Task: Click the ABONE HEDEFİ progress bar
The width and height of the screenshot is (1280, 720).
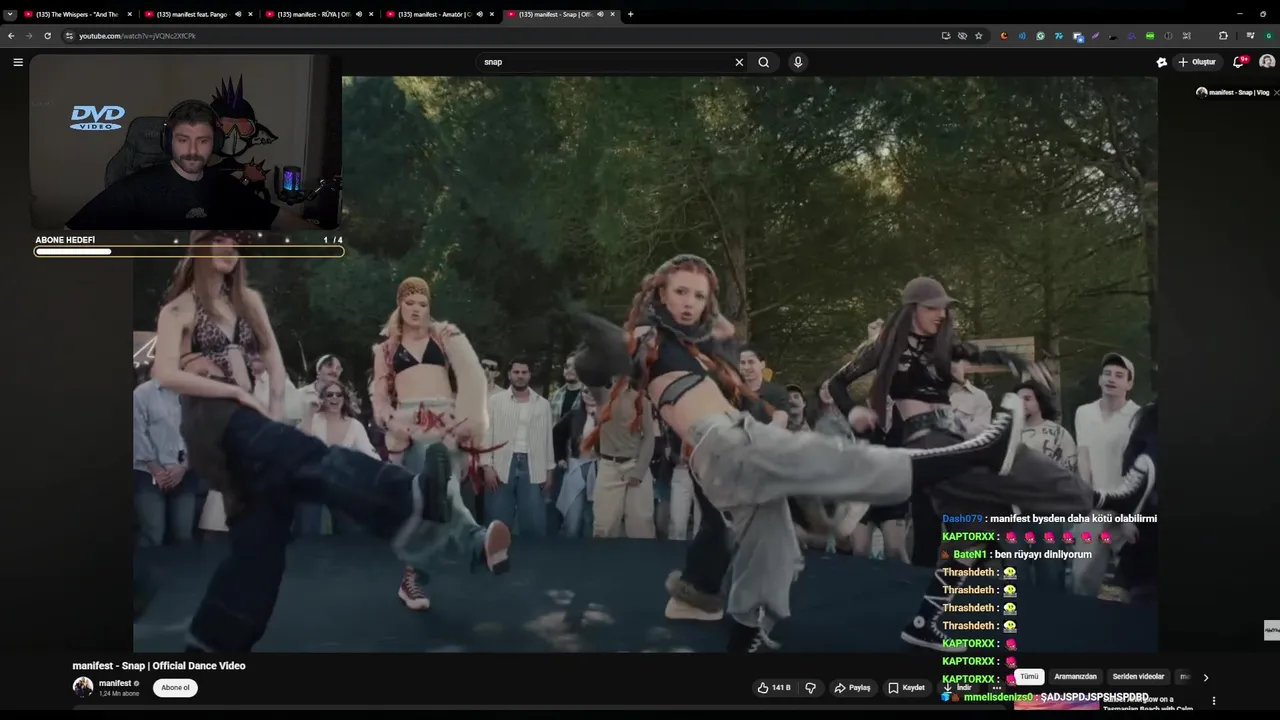Action: [189, 251]
